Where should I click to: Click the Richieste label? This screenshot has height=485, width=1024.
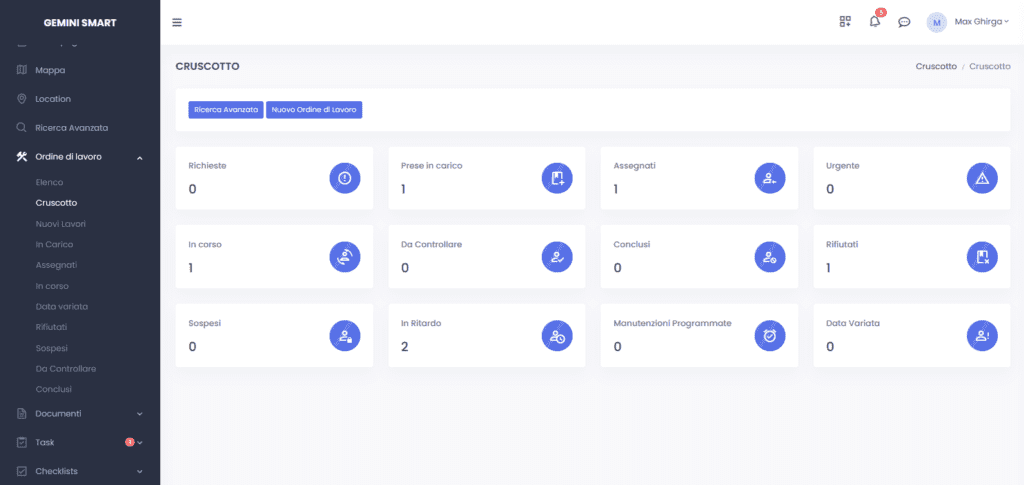208,166
